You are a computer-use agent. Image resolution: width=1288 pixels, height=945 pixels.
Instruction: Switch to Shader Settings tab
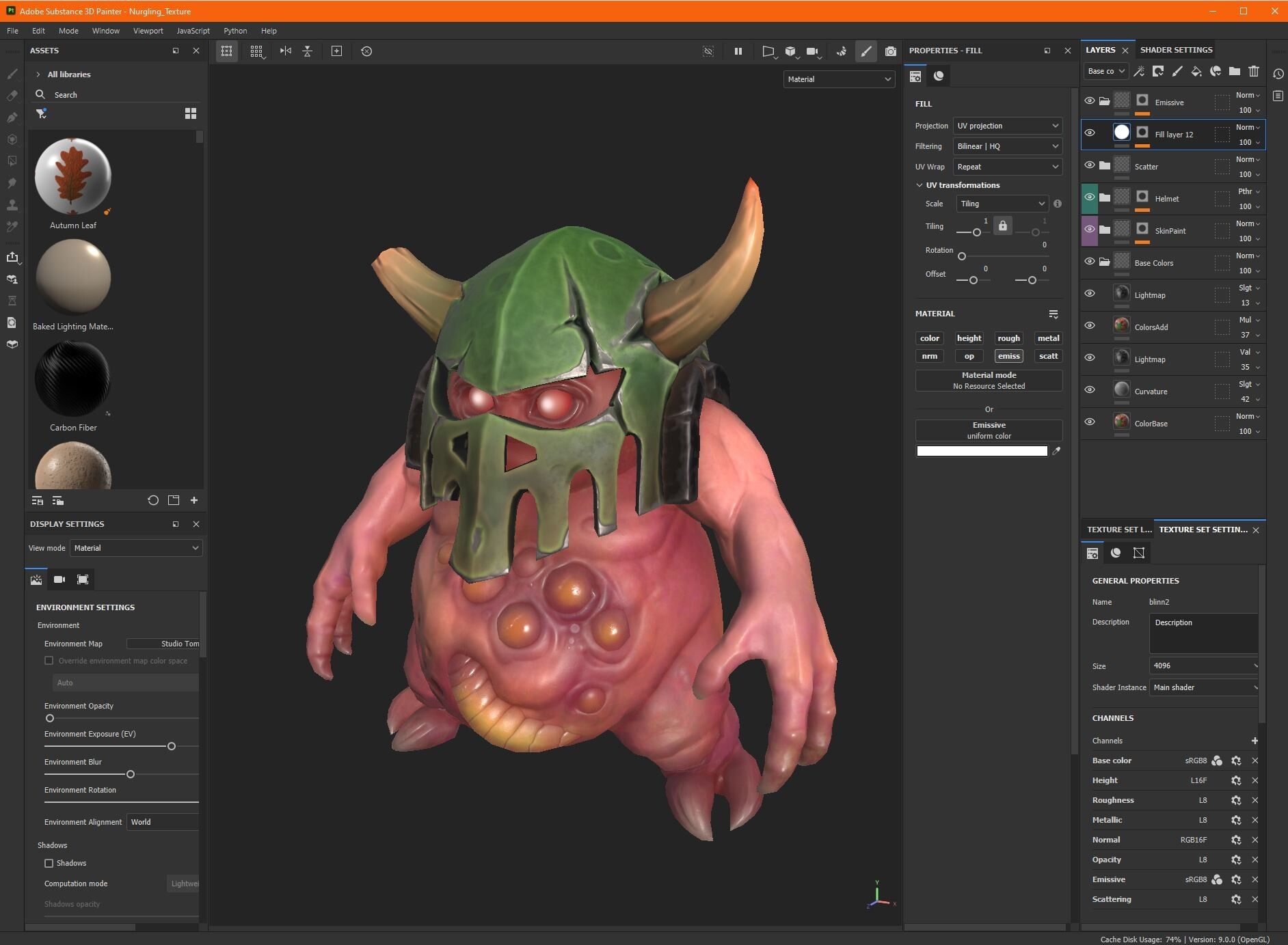(1176, 50)
